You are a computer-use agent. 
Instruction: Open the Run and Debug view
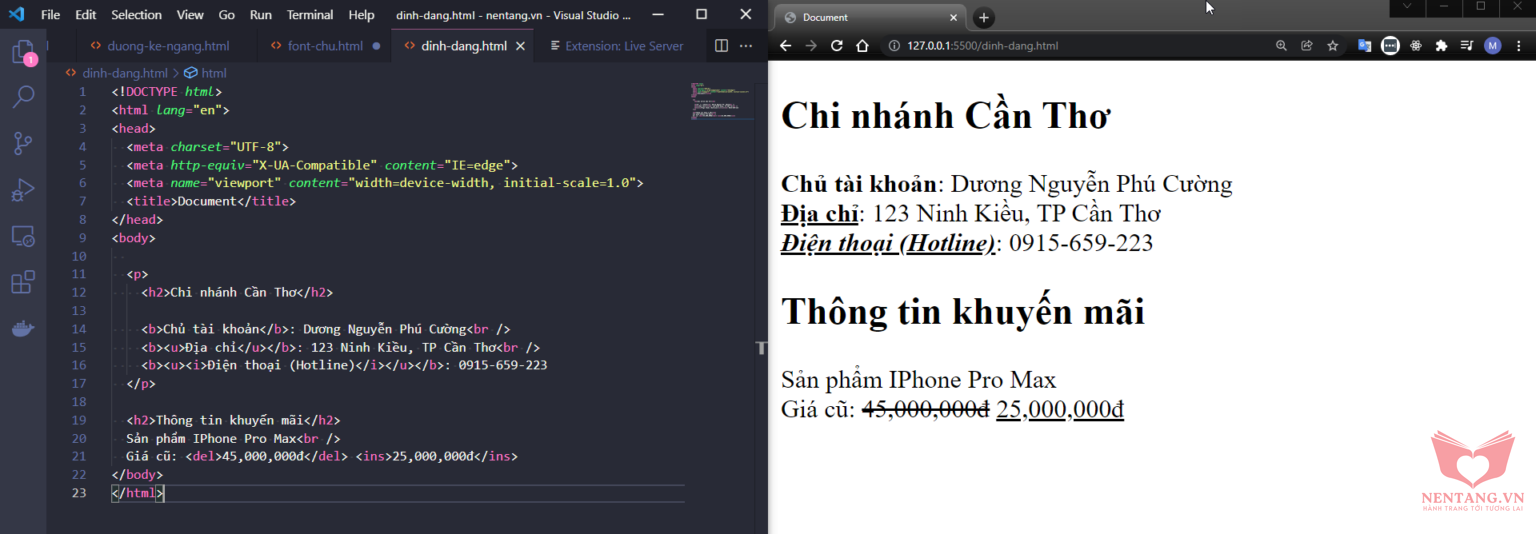[x=23, y=189]
